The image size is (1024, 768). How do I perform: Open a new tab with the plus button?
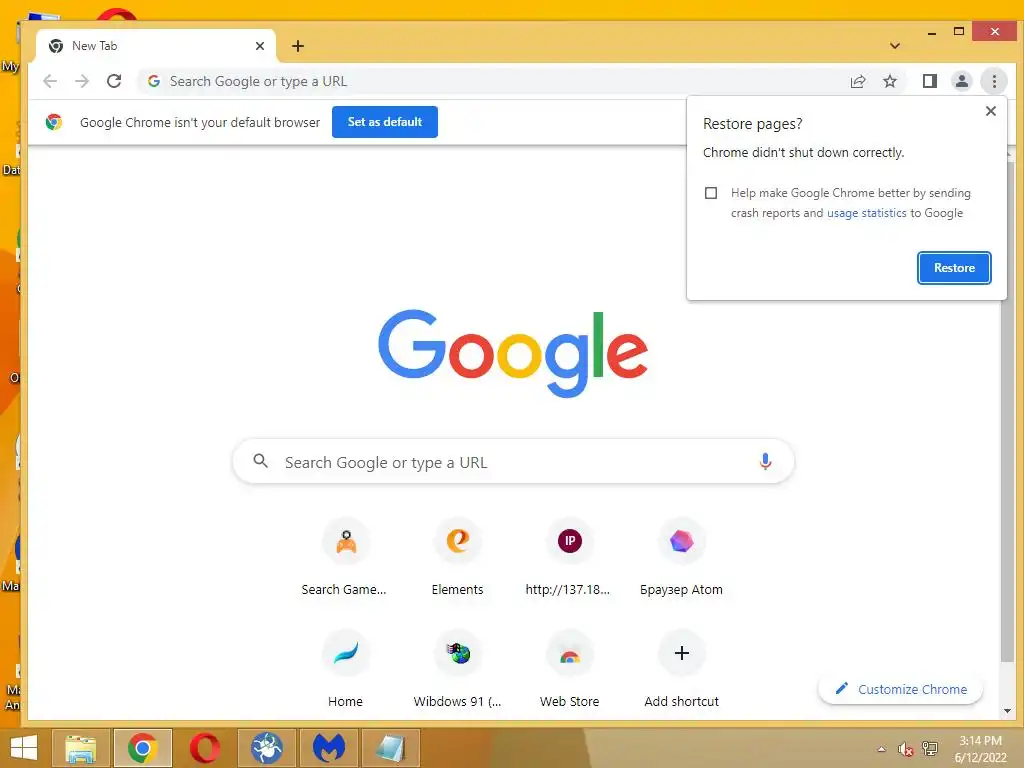(298, 46)
